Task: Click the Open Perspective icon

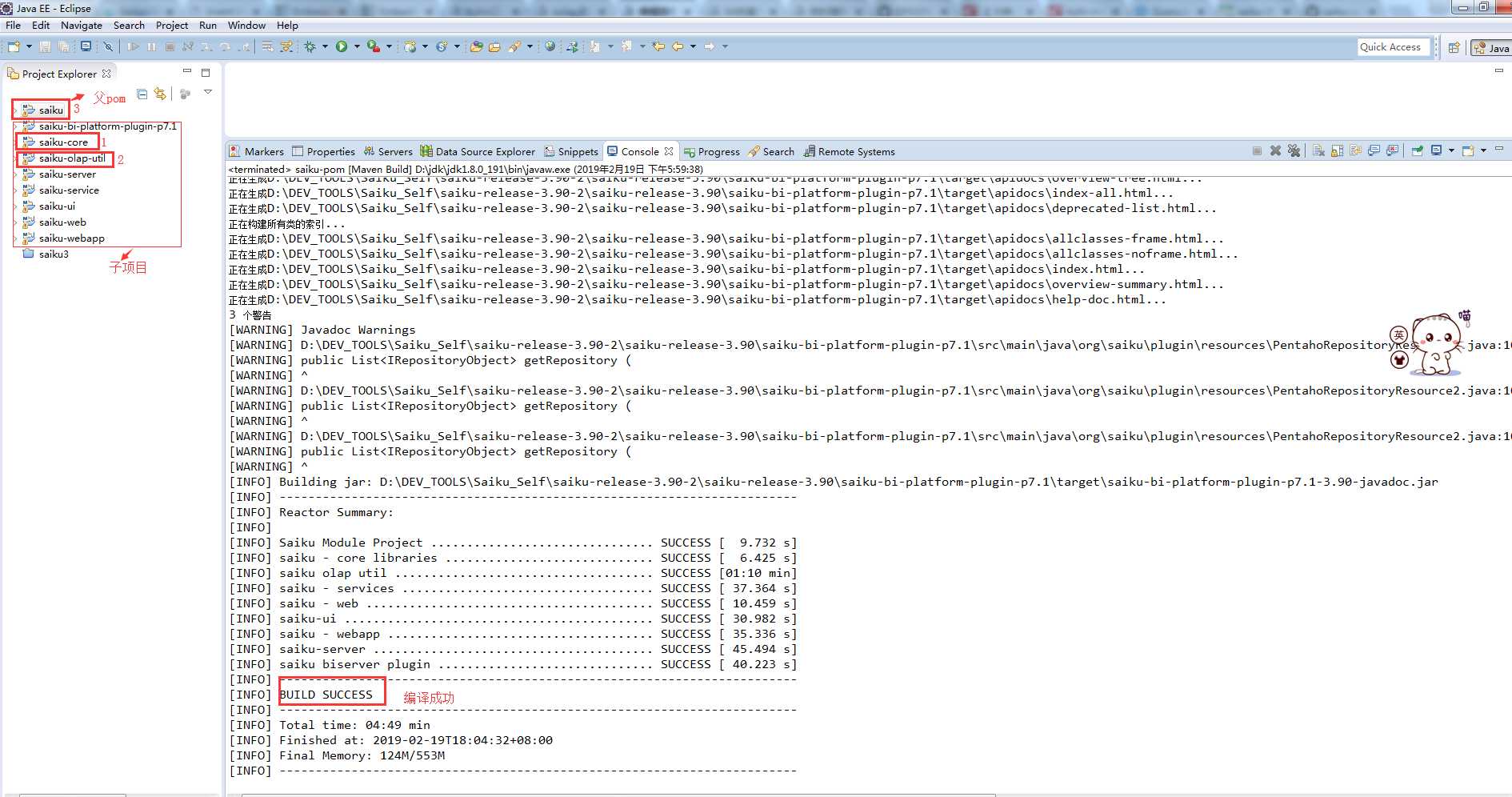Action: pos(1454,47)
